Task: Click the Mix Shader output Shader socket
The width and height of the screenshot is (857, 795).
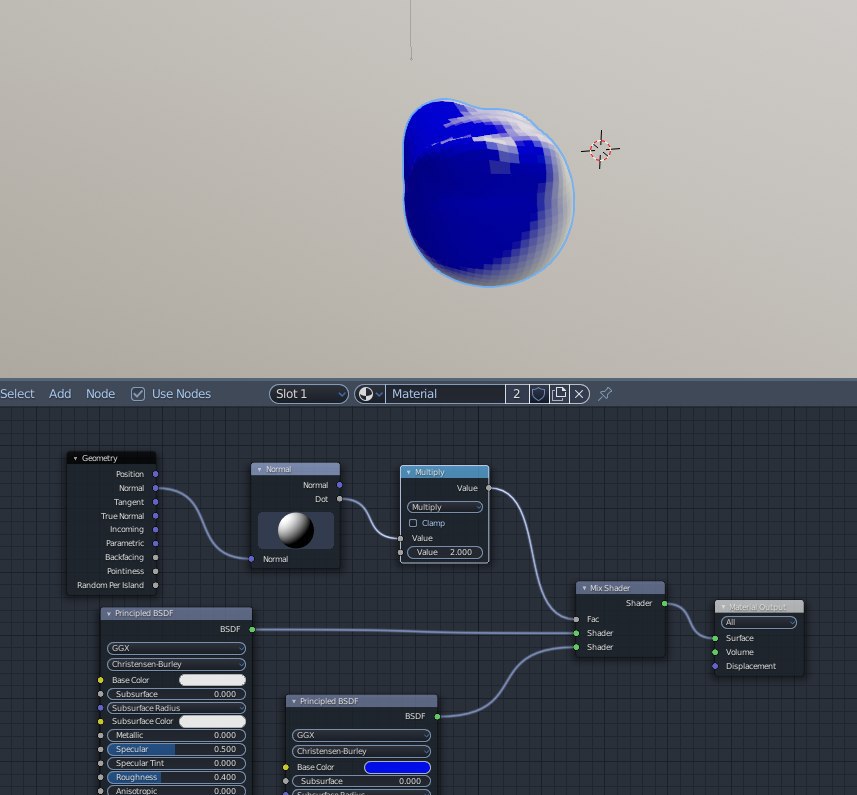Action: pyautogui.click(x=665, y=604)
